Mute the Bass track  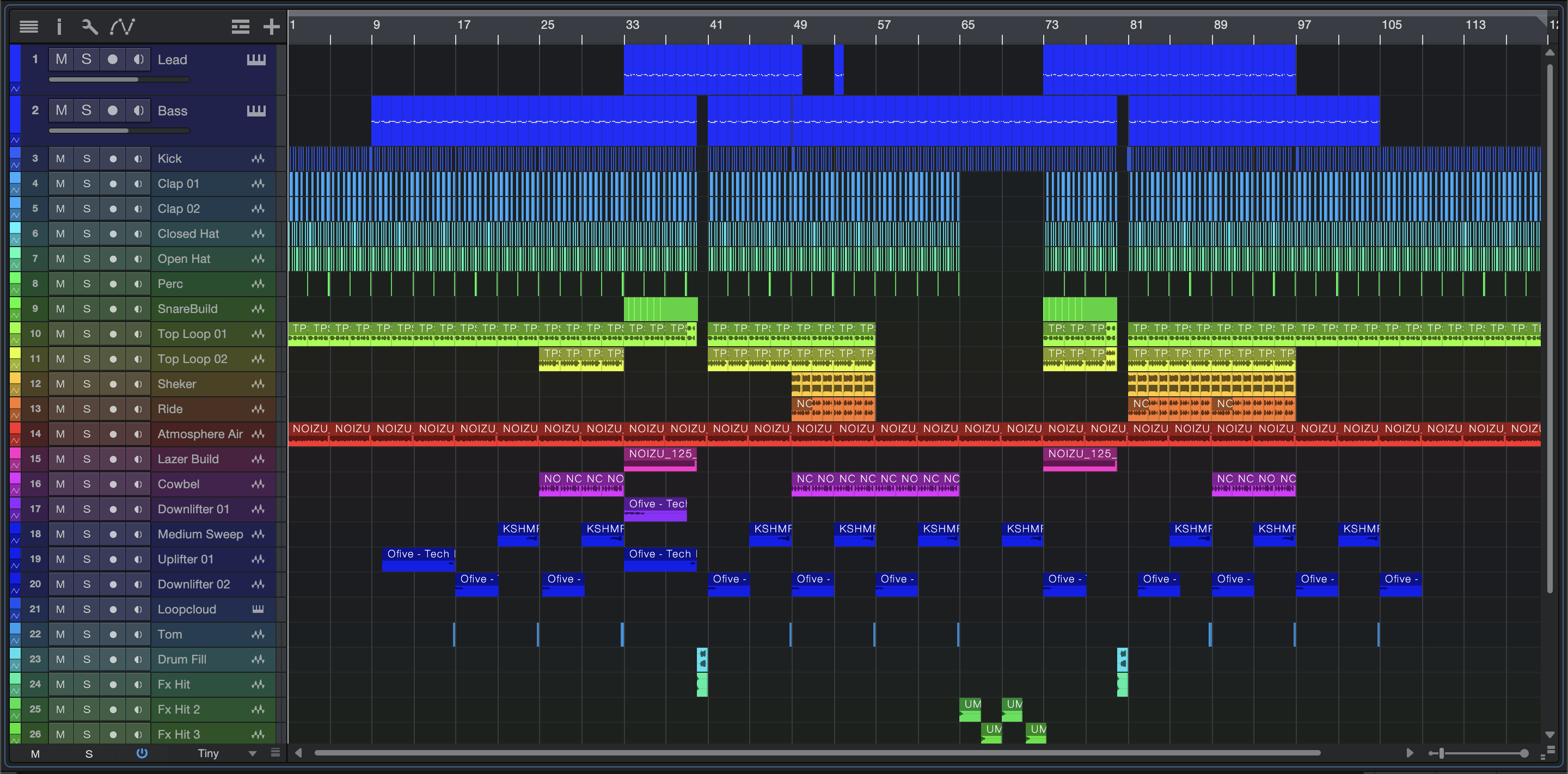tap(62, 110)
